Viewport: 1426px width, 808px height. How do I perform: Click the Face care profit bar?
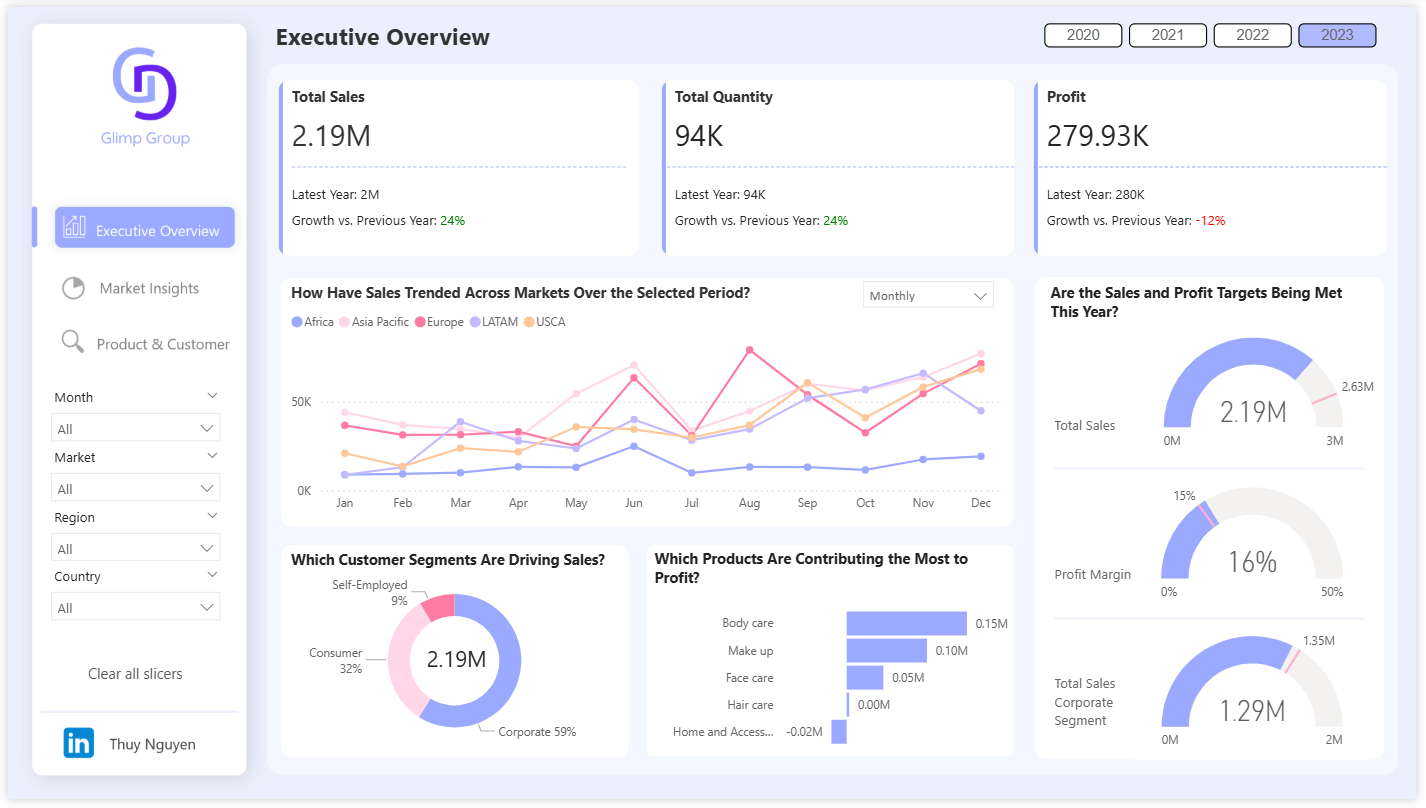[865, 678]
